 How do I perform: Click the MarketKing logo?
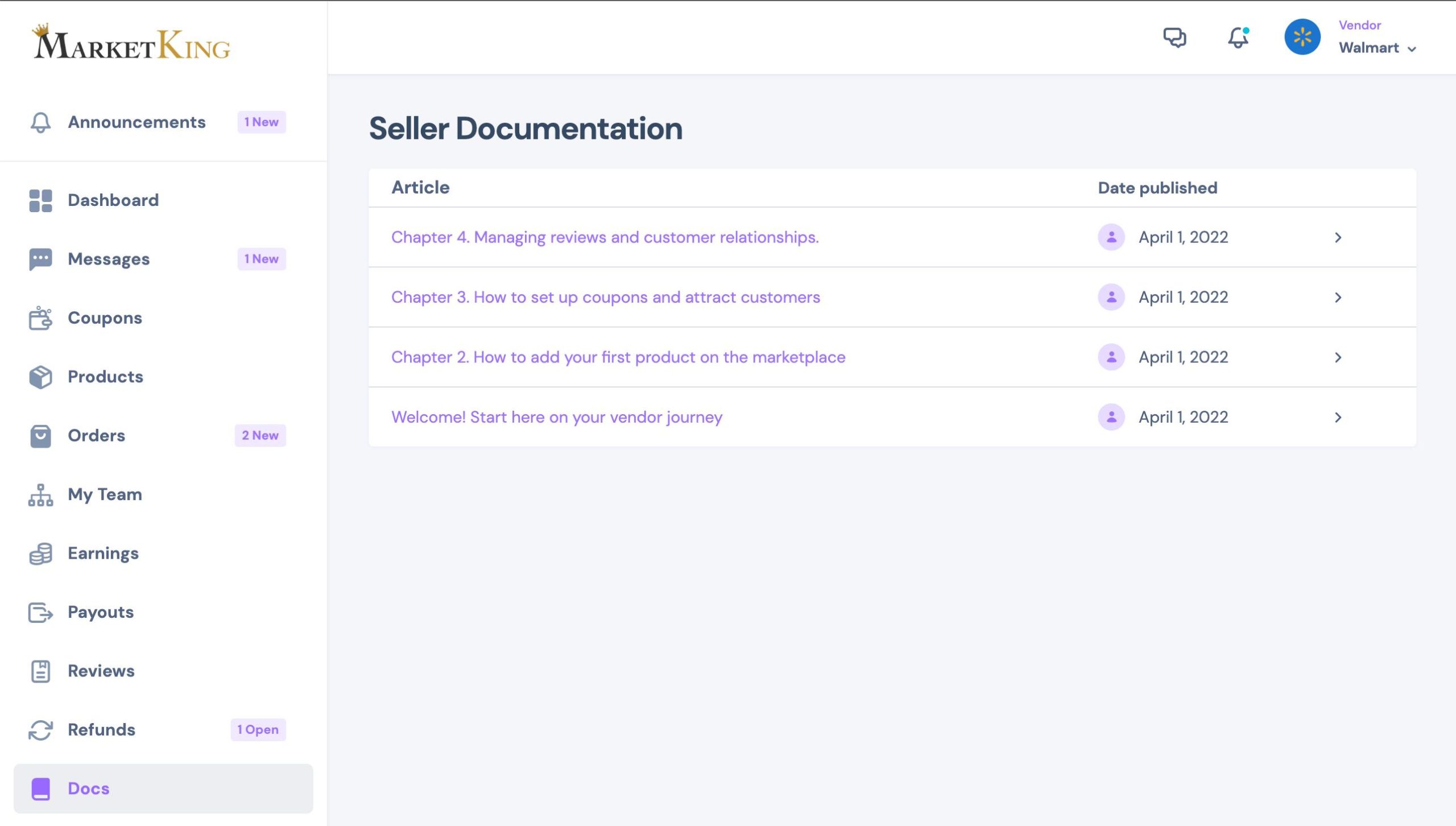(131, 42)
